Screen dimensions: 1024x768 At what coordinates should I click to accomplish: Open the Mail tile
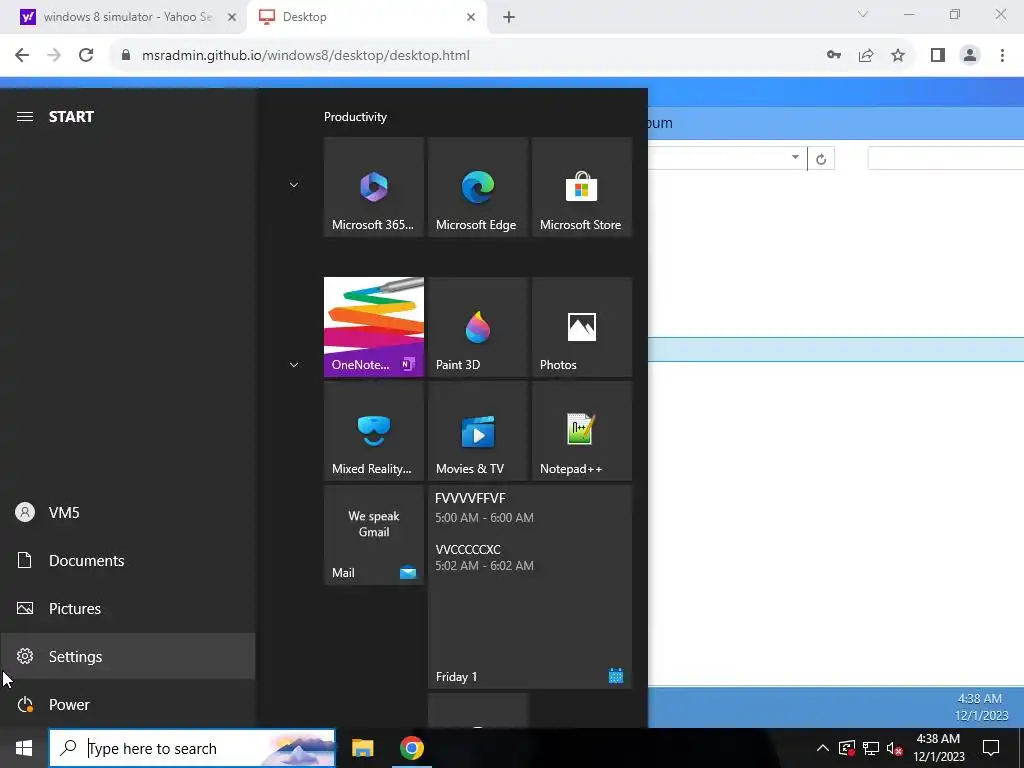pyautogui.click(x=374, y=535)
